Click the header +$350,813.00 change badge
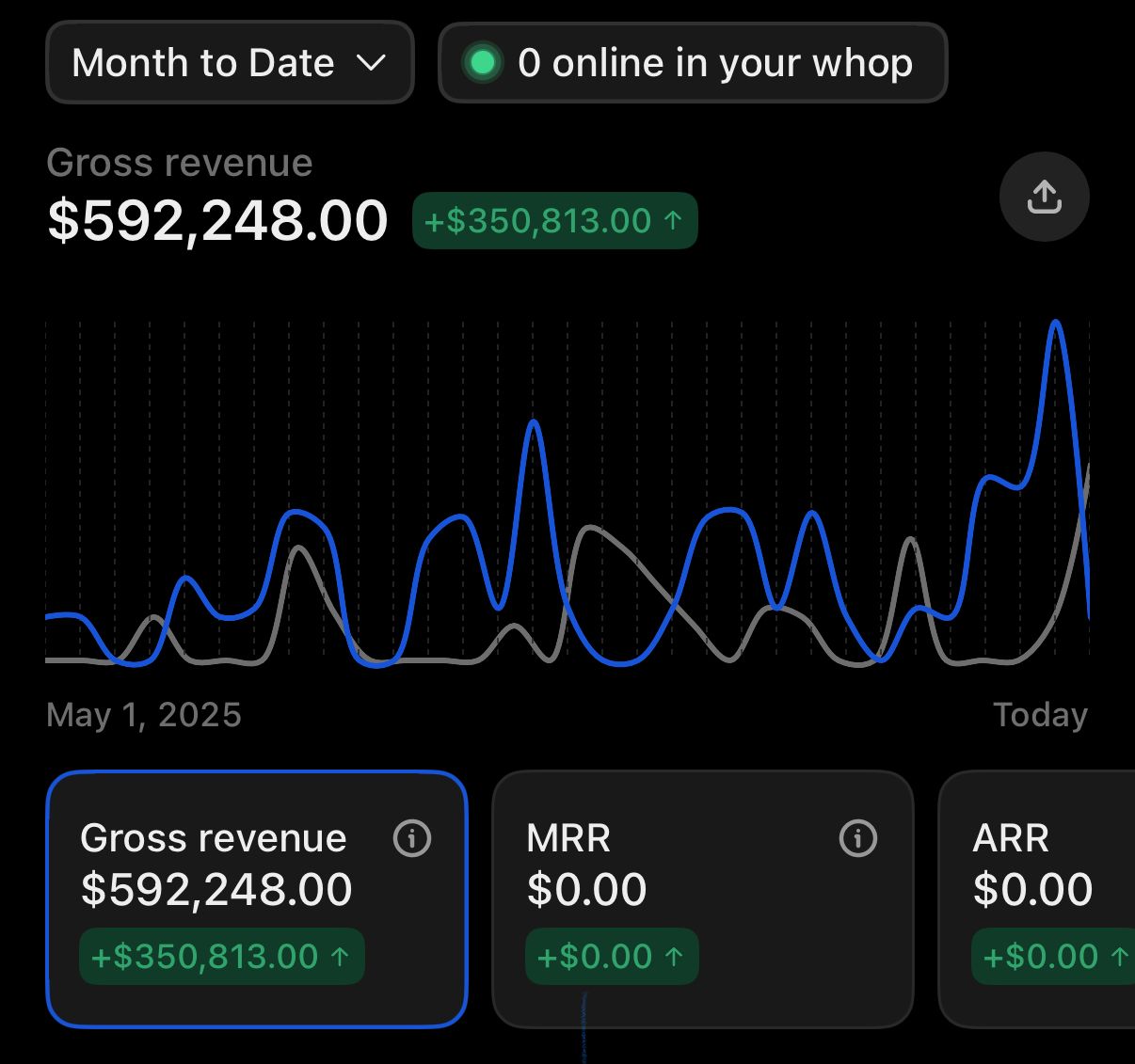This screenshot has width=1135, height=1064. [555, 221]
